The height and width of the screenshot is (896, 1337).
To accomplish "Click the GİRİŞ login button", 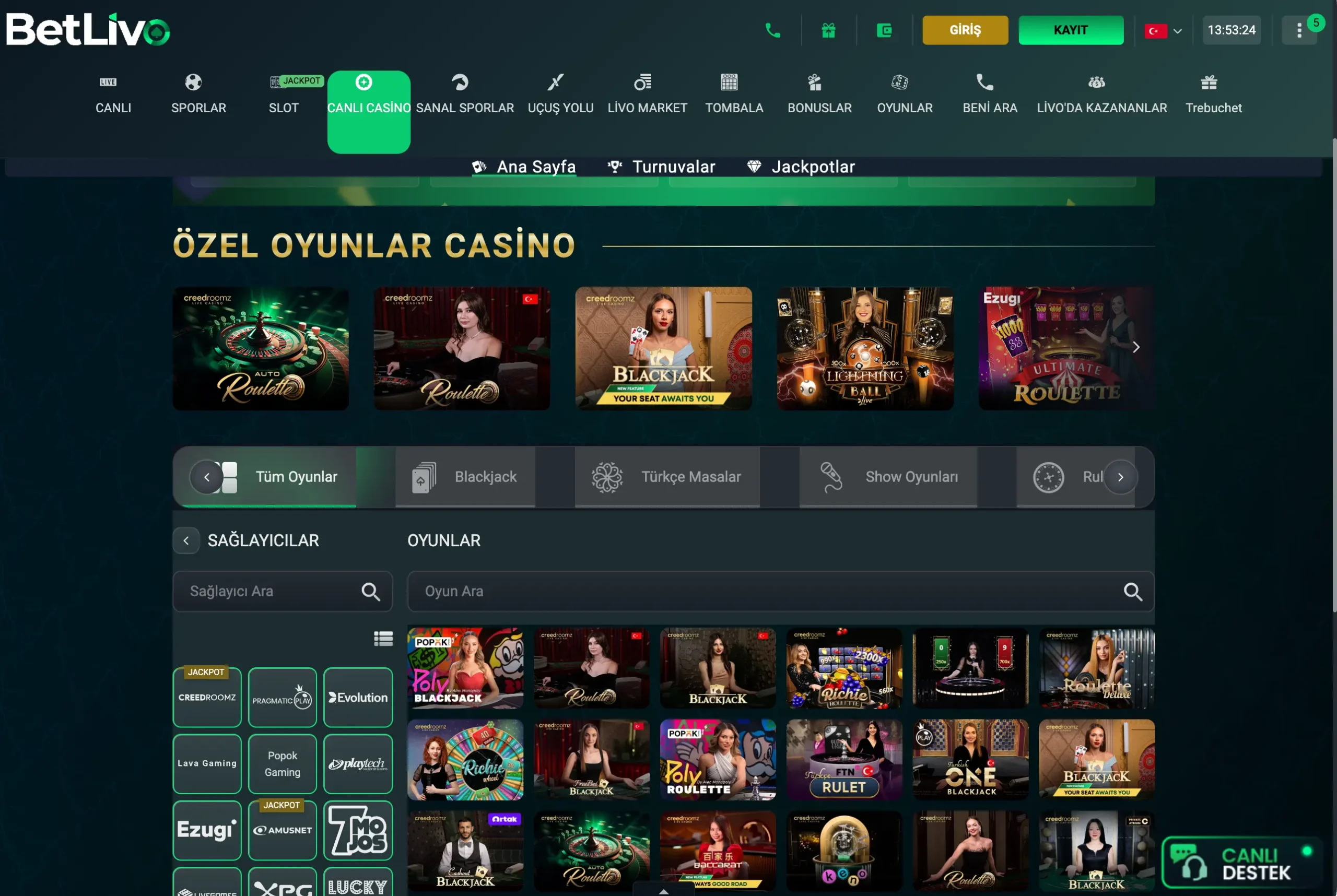I will point(965,30).
